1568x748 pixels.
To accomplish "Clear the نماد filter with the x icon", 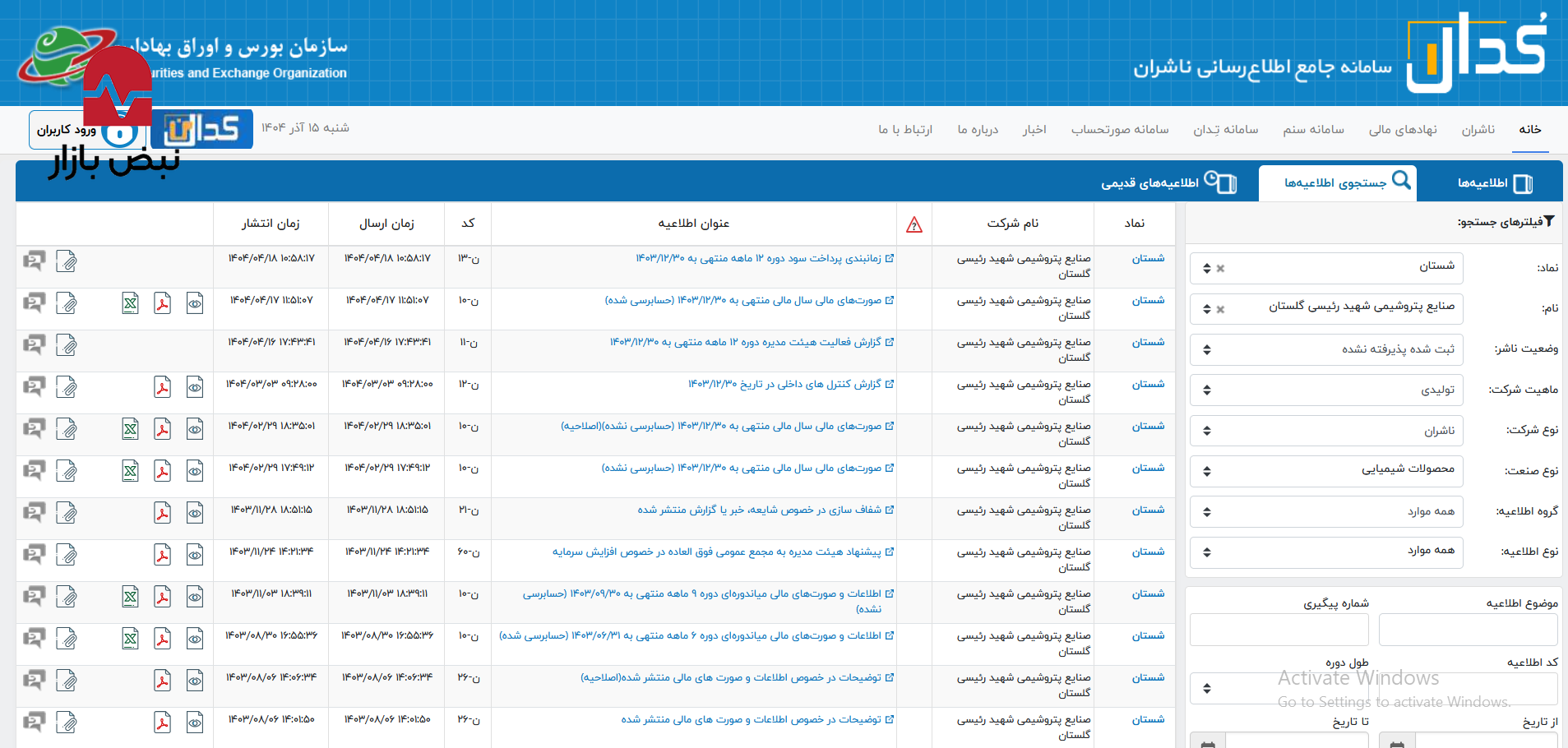I will tap(1220, 267).
